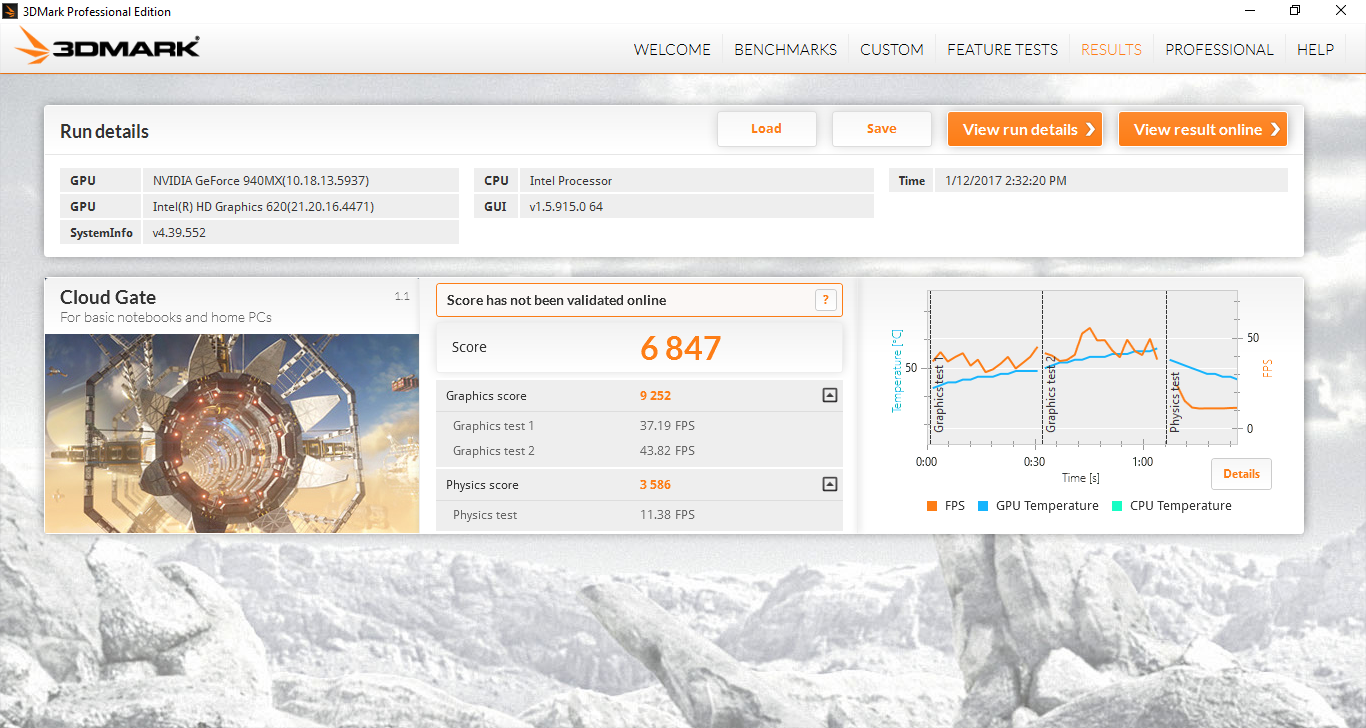The height and width of the screenshot is (728, 1366).
Task: Click Graphics score value 9 252
Action: click(655, 396)
